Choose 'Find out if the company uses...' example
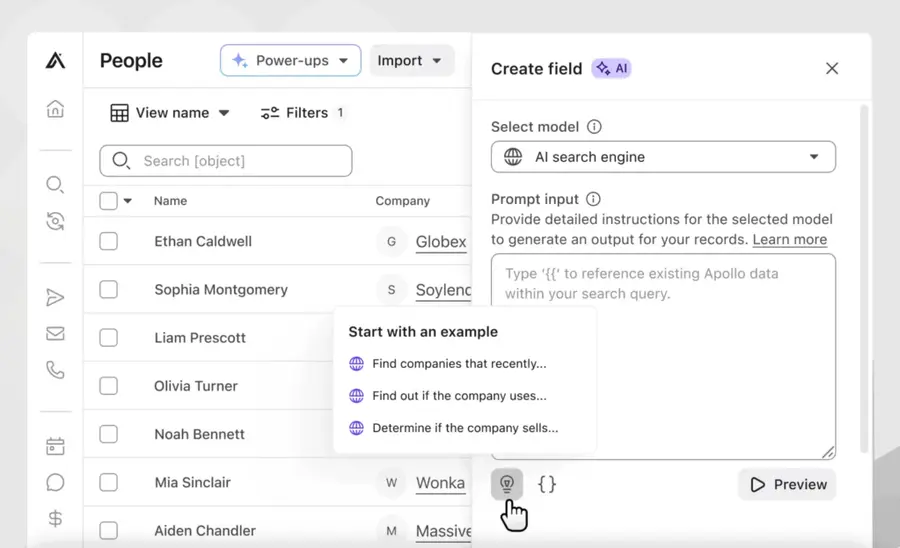The height and width of the screenshot is (548, 900). (448, 396)
